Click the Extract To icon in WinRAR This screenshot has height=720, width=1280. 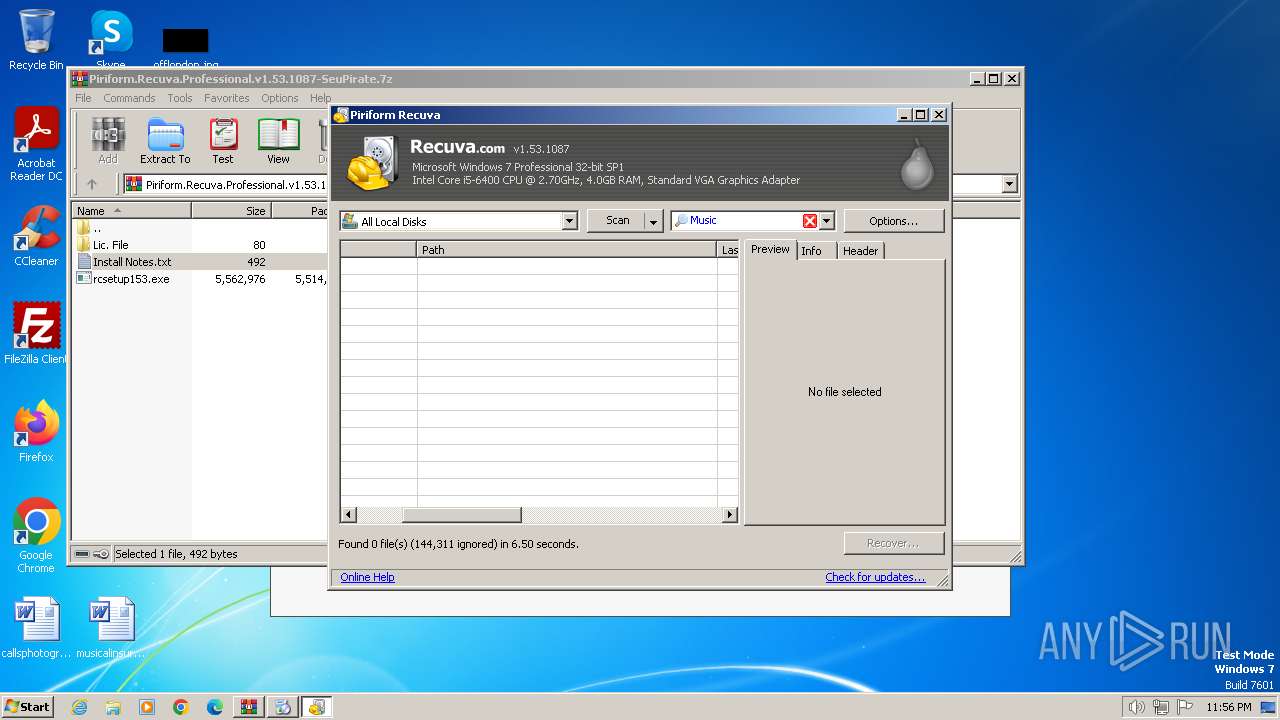click(165, 141)
